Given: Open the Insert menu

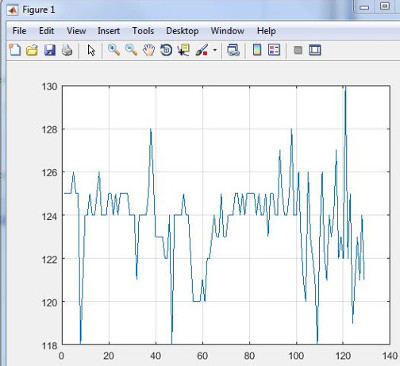Looking at the screenshot, I should (x=108, y=31).
